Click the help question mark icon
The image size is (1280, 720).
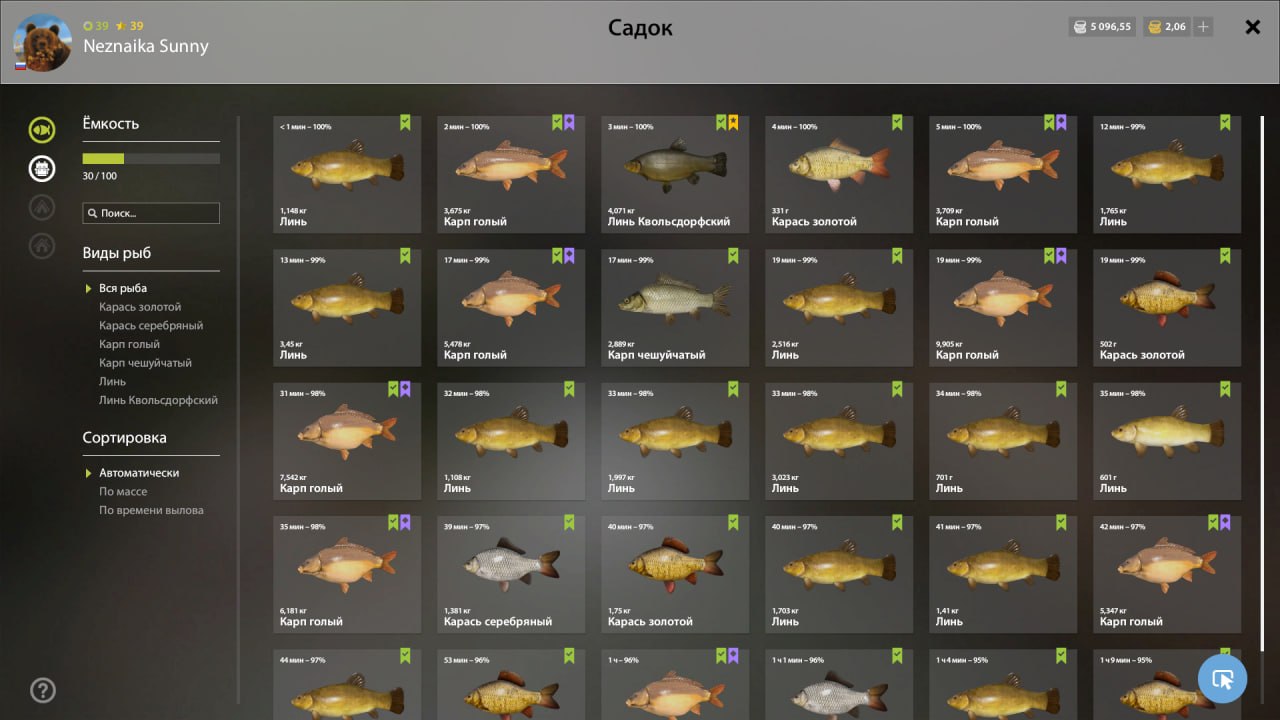(43, 690)
